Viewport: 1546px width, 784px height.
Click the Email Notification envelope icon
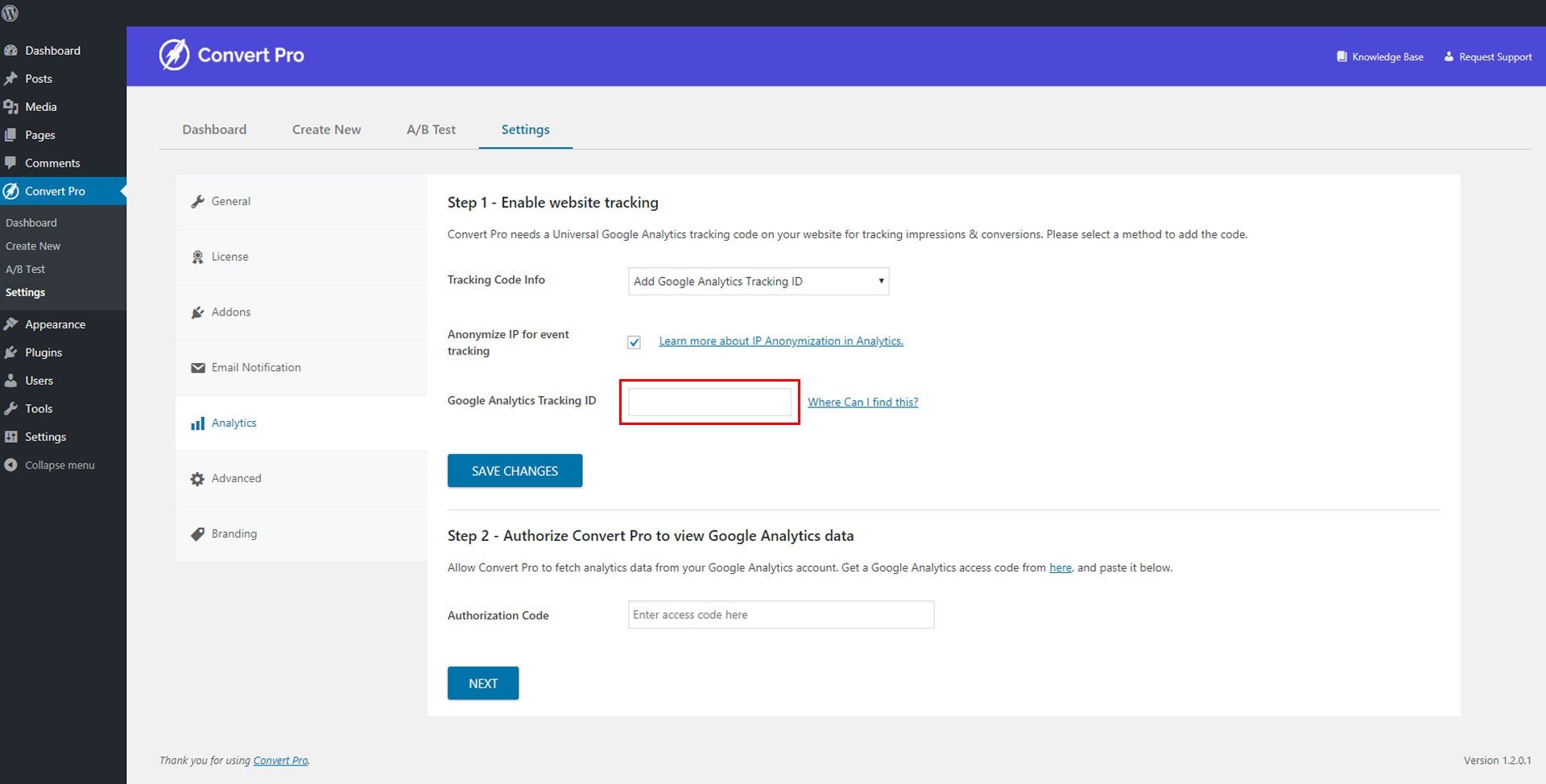tap(197, 368)
